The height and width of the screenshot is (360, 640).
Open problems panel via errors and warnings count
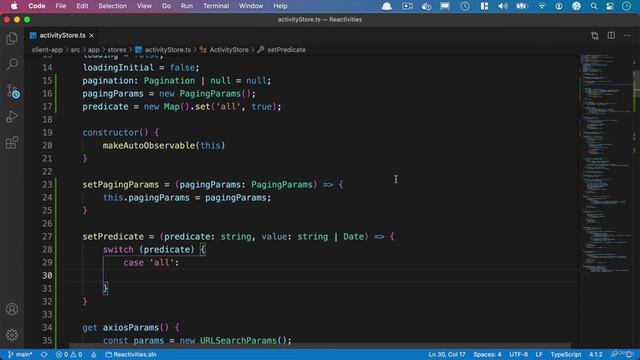point(69,354)
